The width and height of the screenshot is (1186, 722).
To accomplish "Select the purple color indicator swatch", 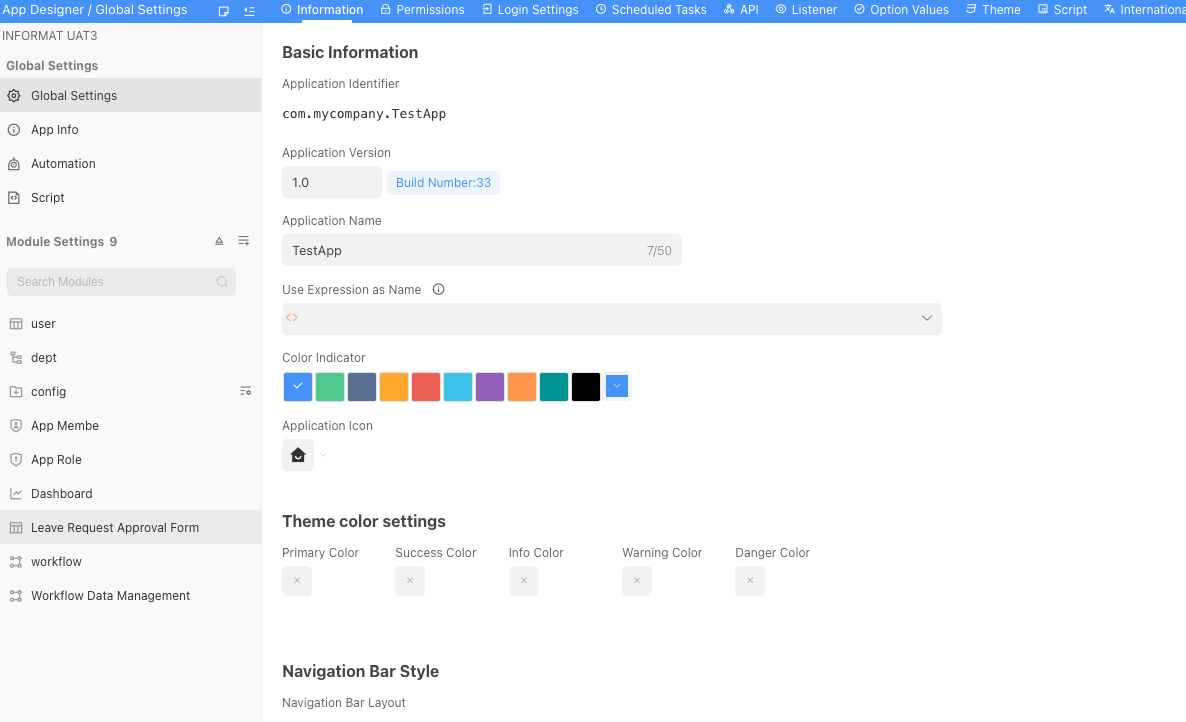I will click(490, 387).
